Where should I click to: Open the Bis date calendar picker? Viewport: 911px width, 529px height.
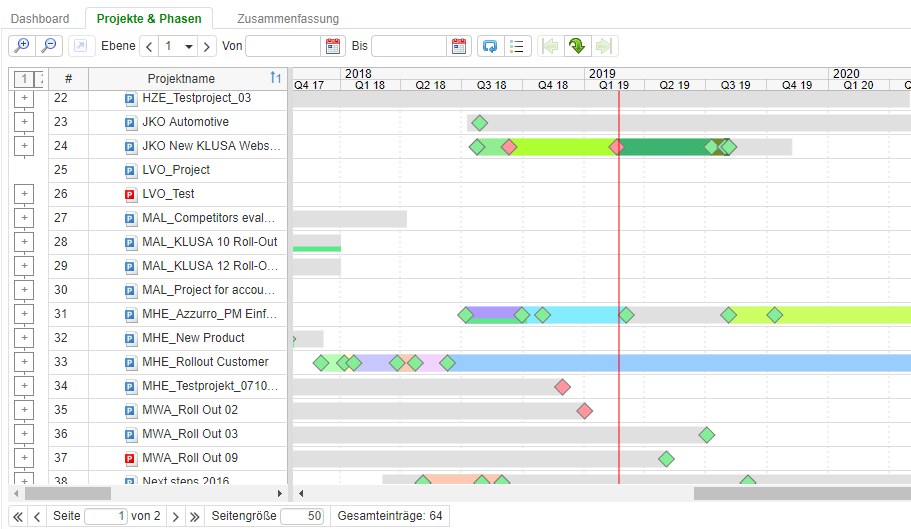point(459,46)
